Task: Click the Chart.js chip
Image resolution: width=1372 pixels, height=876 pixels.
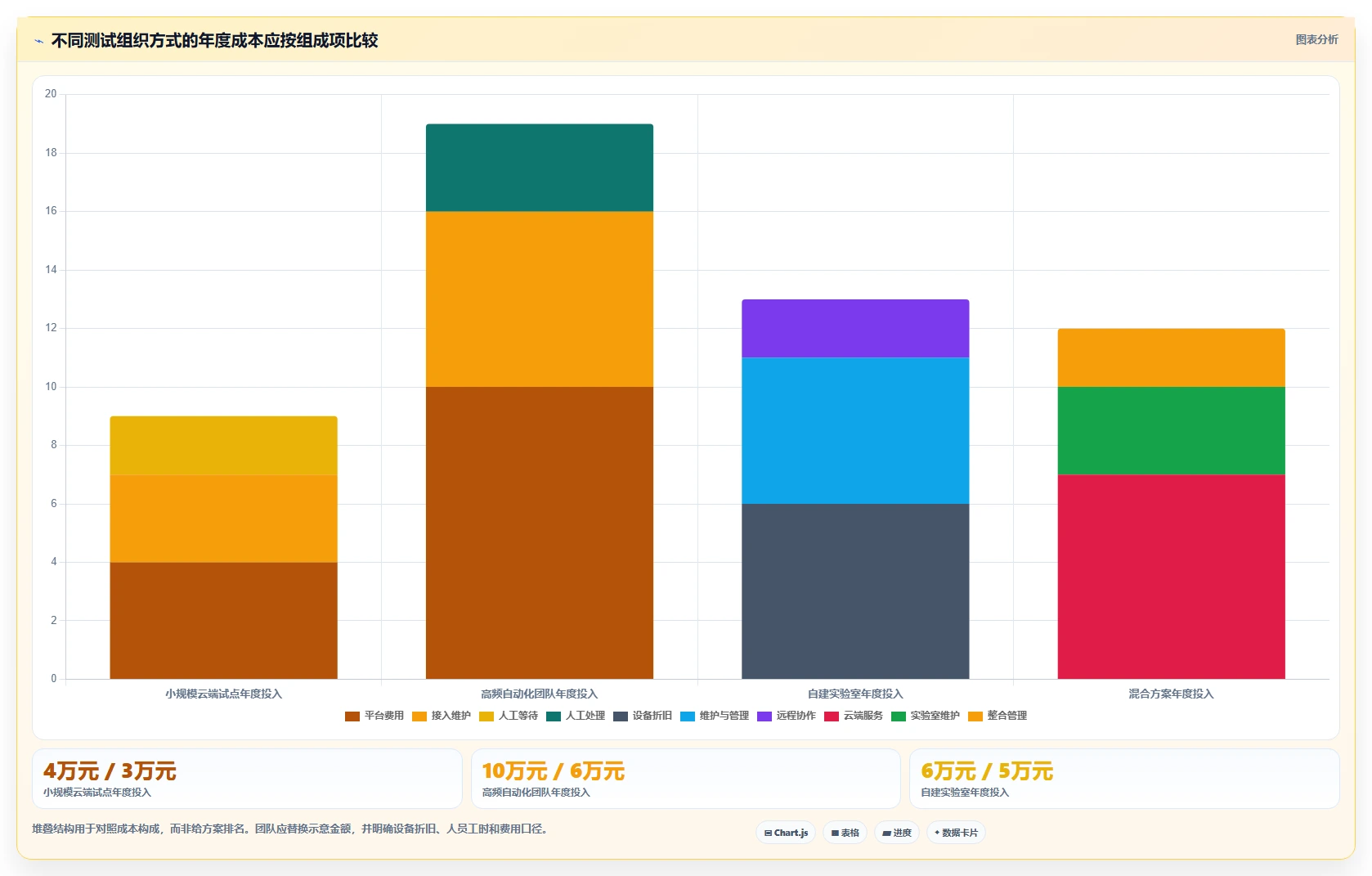Action: point(786,833)
